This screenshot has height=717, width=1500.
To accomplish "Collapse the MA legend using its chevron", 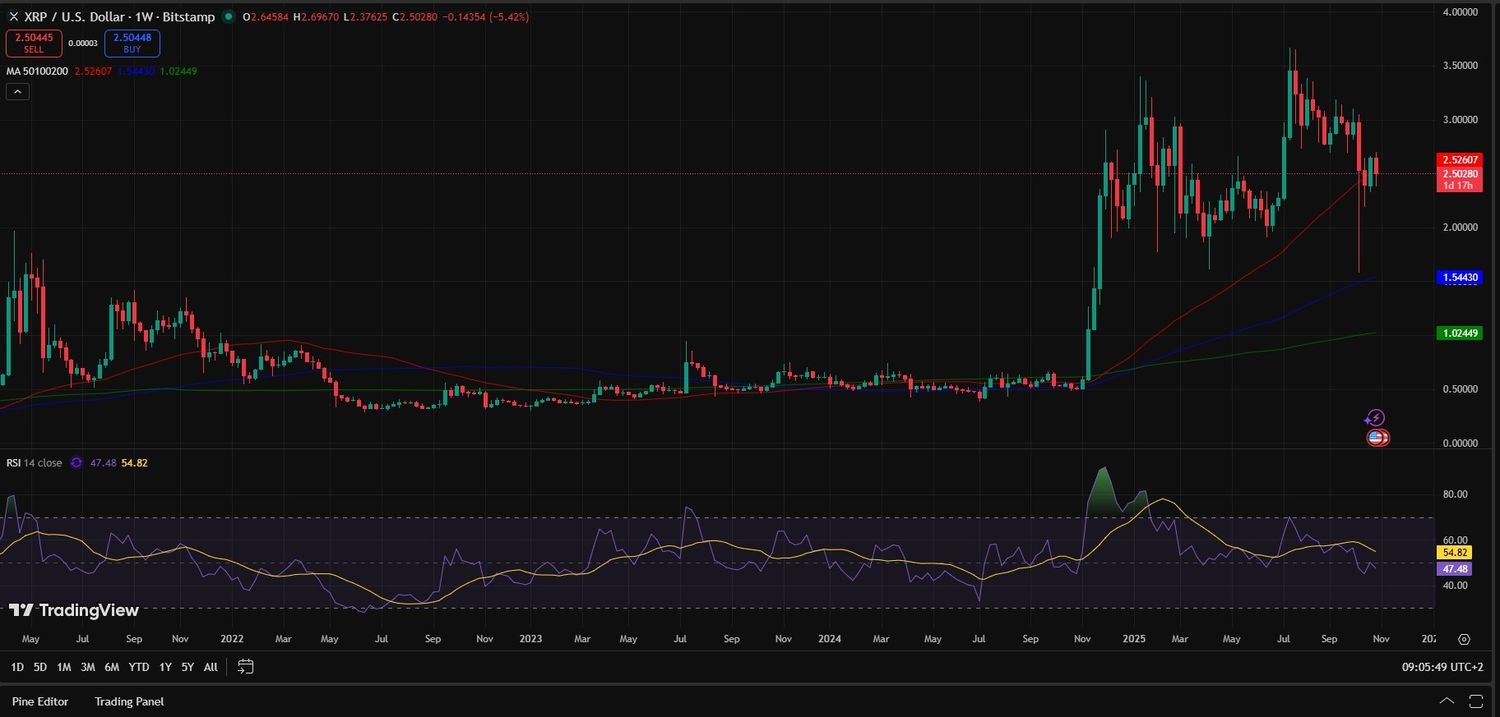I will pos(16,91).
